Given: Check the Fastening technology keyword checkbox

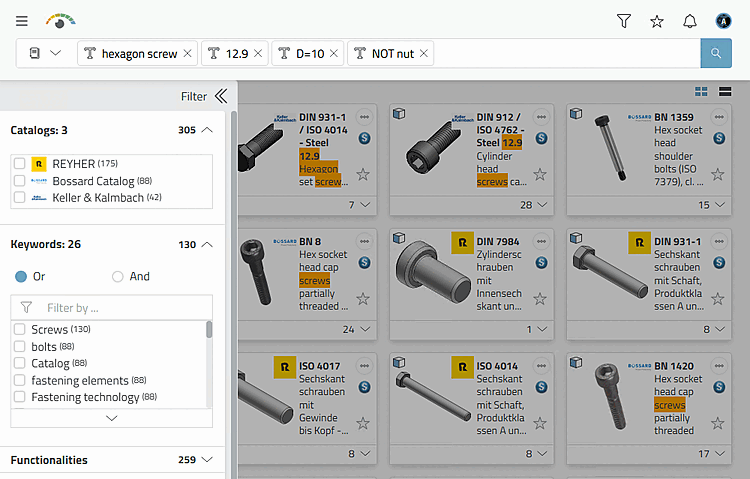Looking at the screenshot, I should [x=20, y=397].
